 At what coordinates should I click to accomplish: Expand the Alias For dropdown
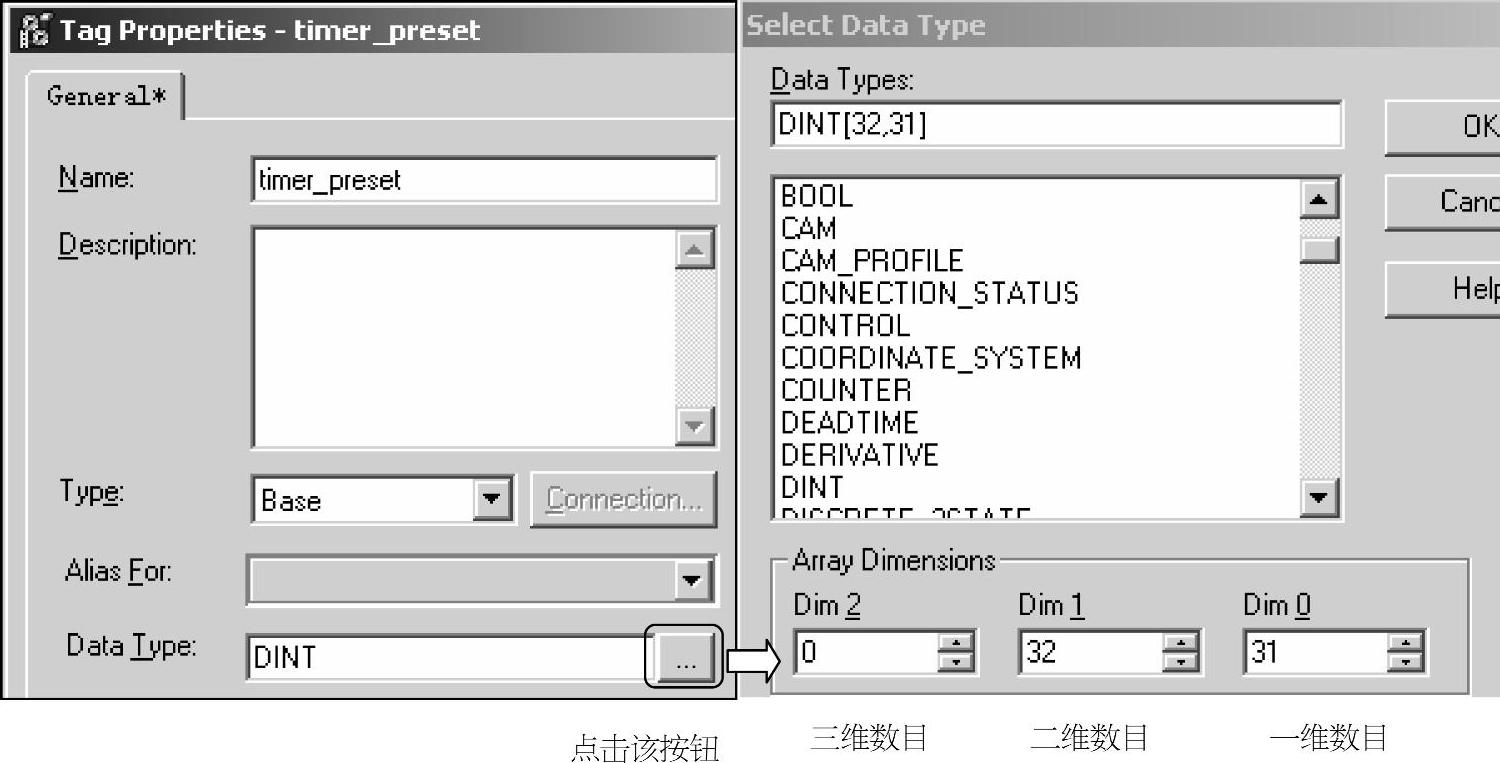tap(690, 580)
